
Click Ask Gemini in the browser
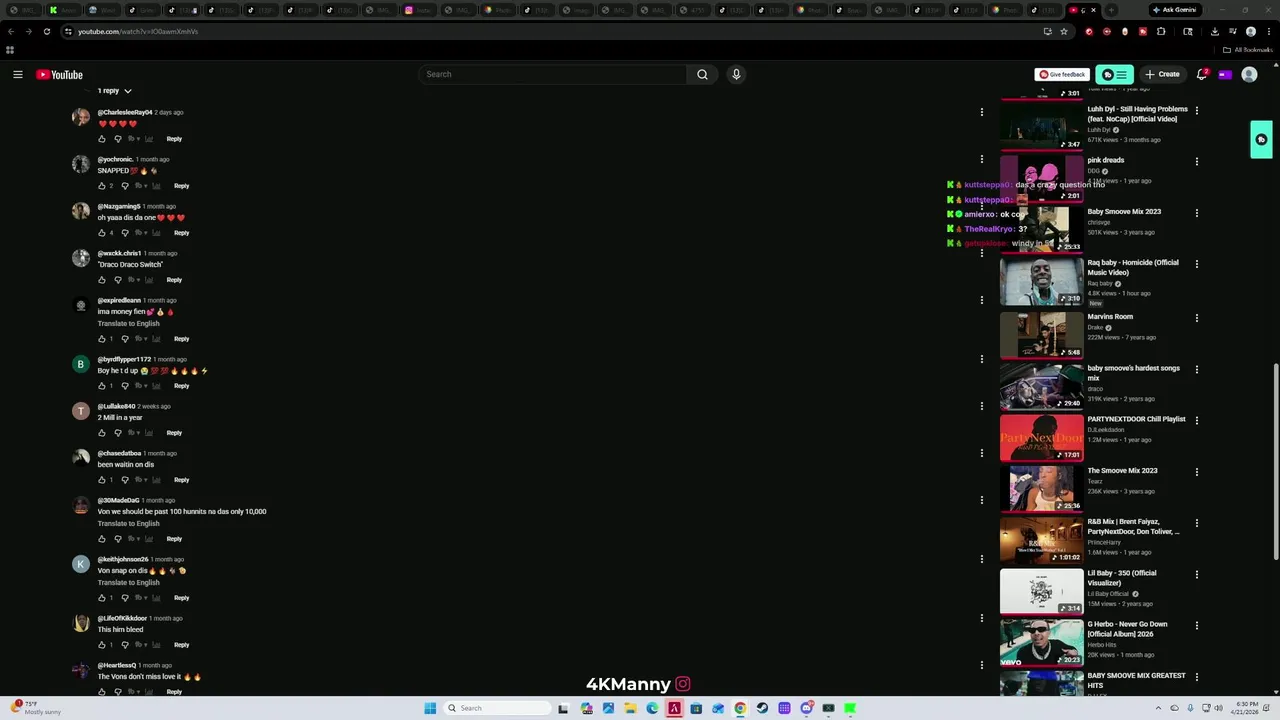click(x=1174, y=10)
